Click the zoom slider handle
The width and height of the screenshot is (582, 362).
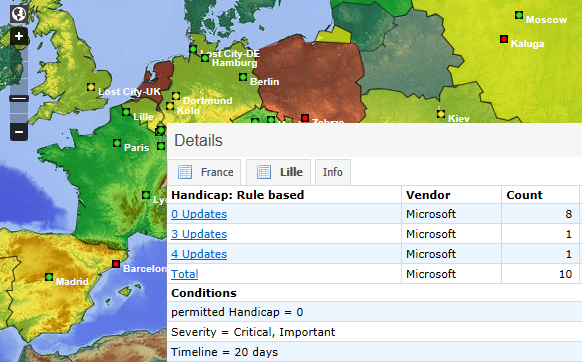pyautogui.click(x=19, y=98)
